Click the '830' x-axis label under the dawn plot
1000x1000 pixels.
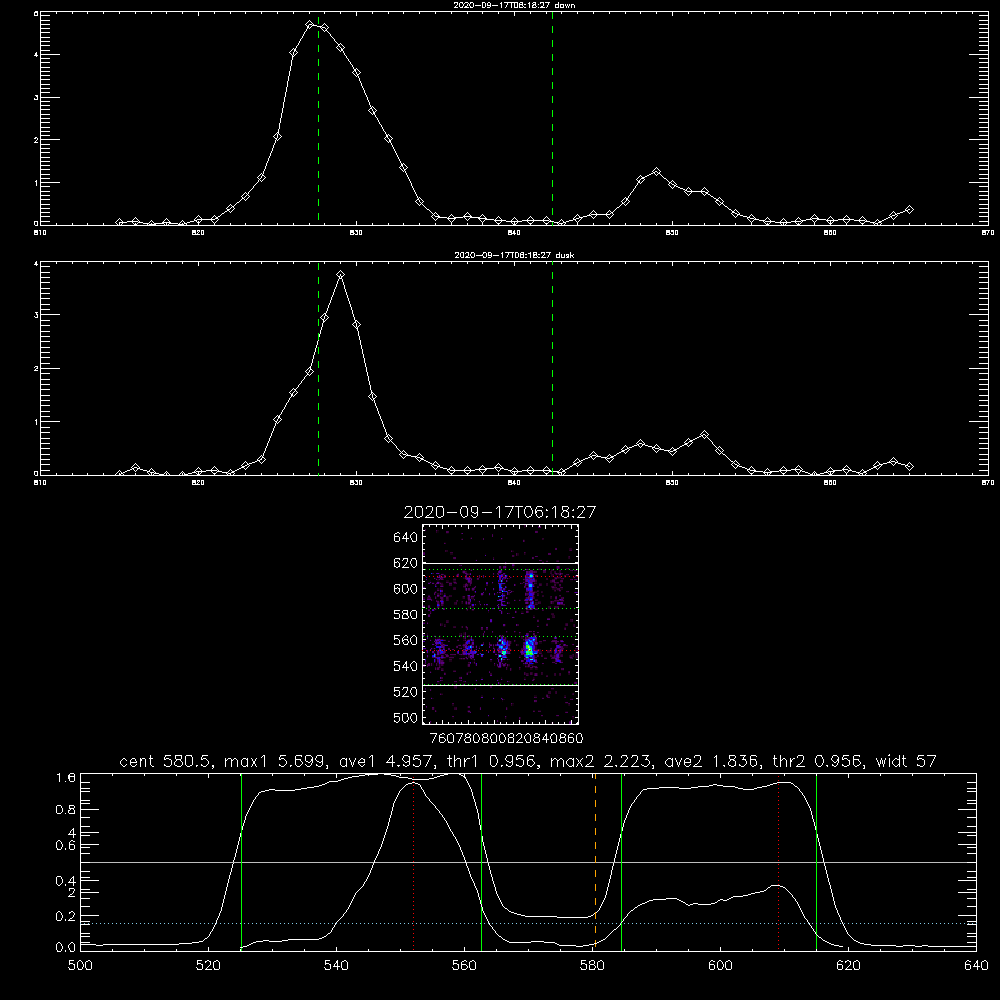click(356, 233)
